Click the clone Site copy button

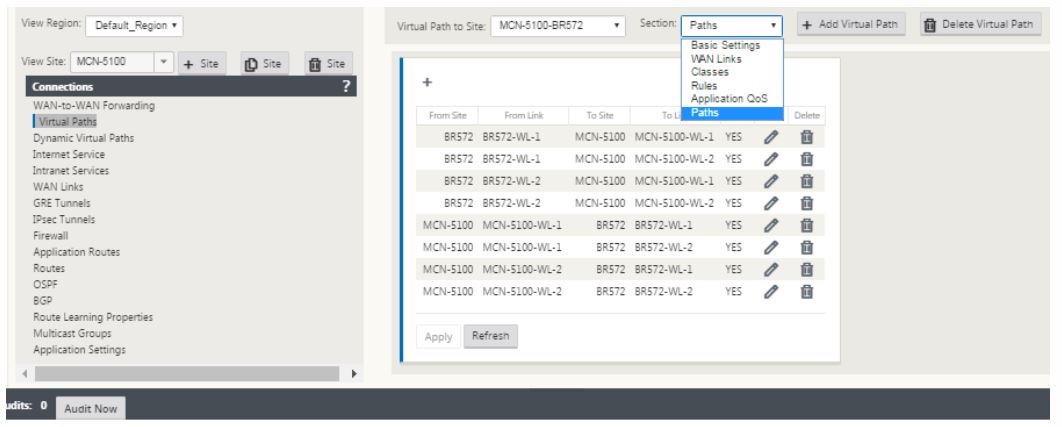pyautogui.click(x=264, y=64)
